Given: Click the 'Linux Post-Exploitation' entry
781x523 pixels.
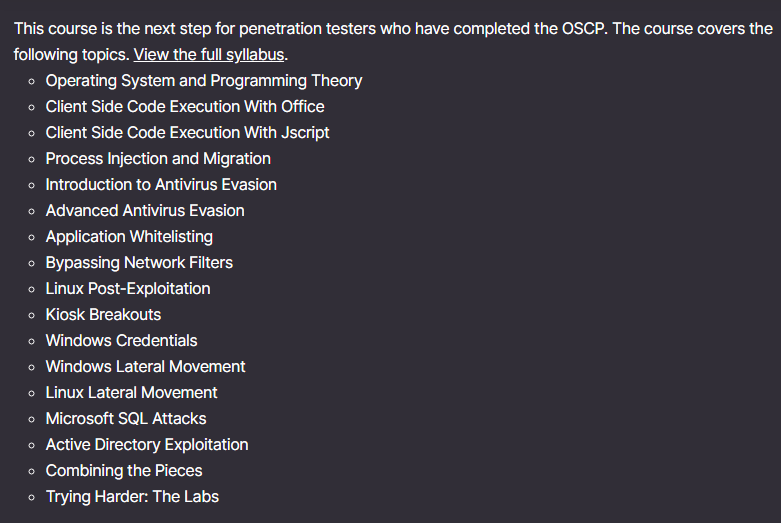Looking at the screenshot, I should [x=128, y=289].
